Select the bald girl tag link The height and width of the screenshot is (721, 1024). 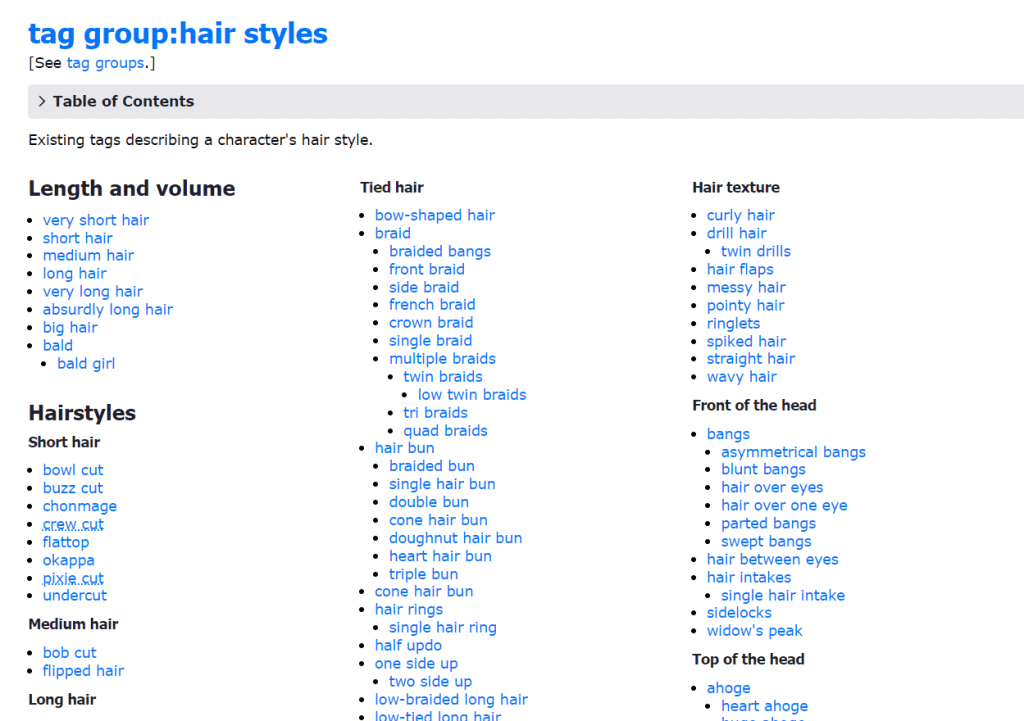(x=86, y=363)
